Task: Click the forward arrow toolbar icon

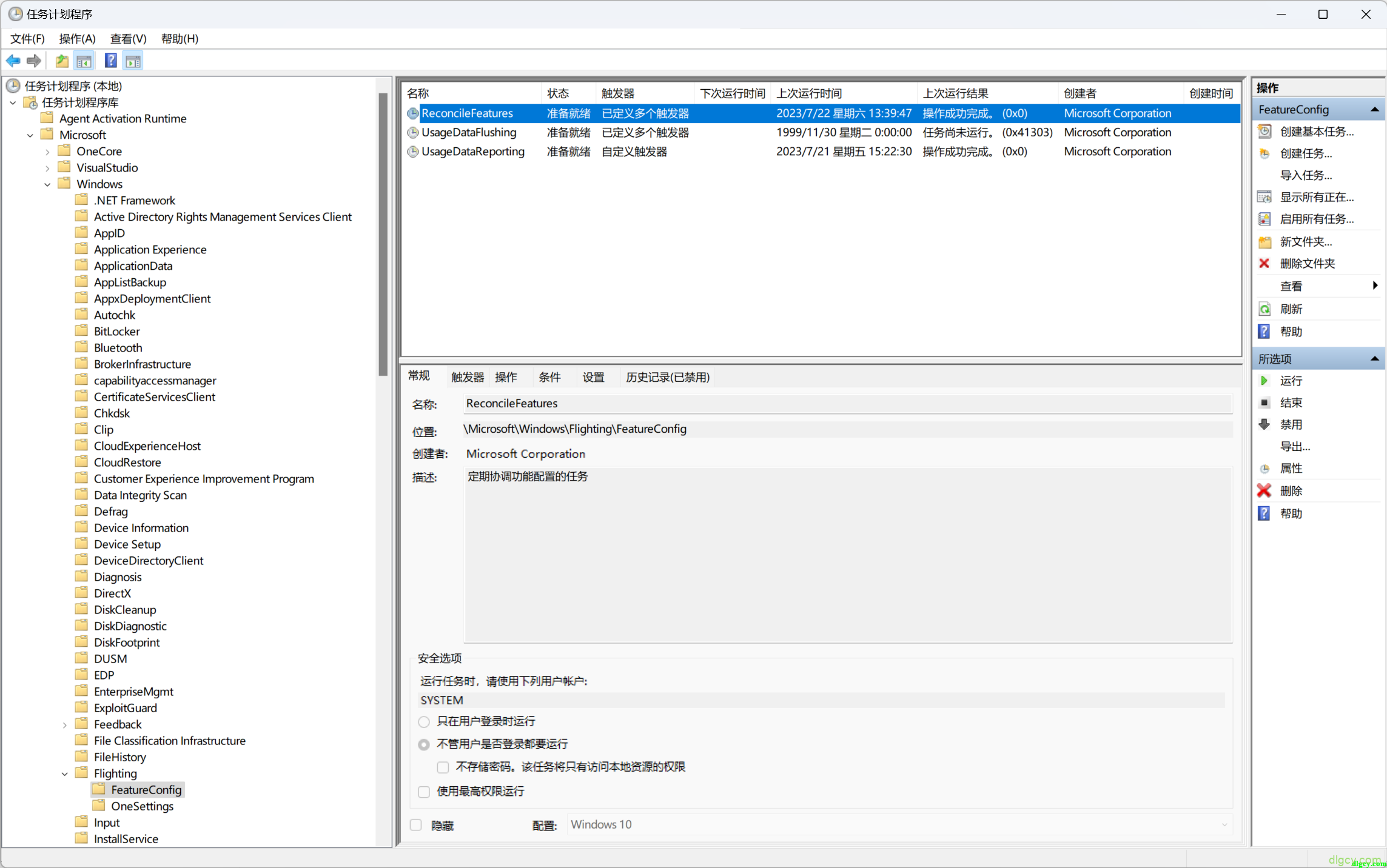Action: 34,61
